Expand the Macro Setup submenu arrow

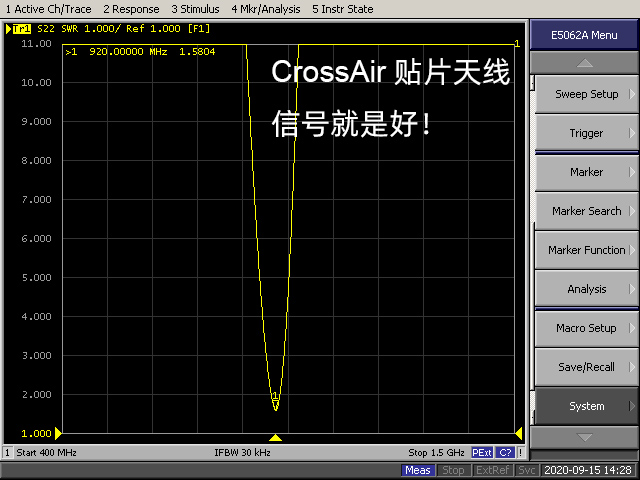click(x=632, y=328)
